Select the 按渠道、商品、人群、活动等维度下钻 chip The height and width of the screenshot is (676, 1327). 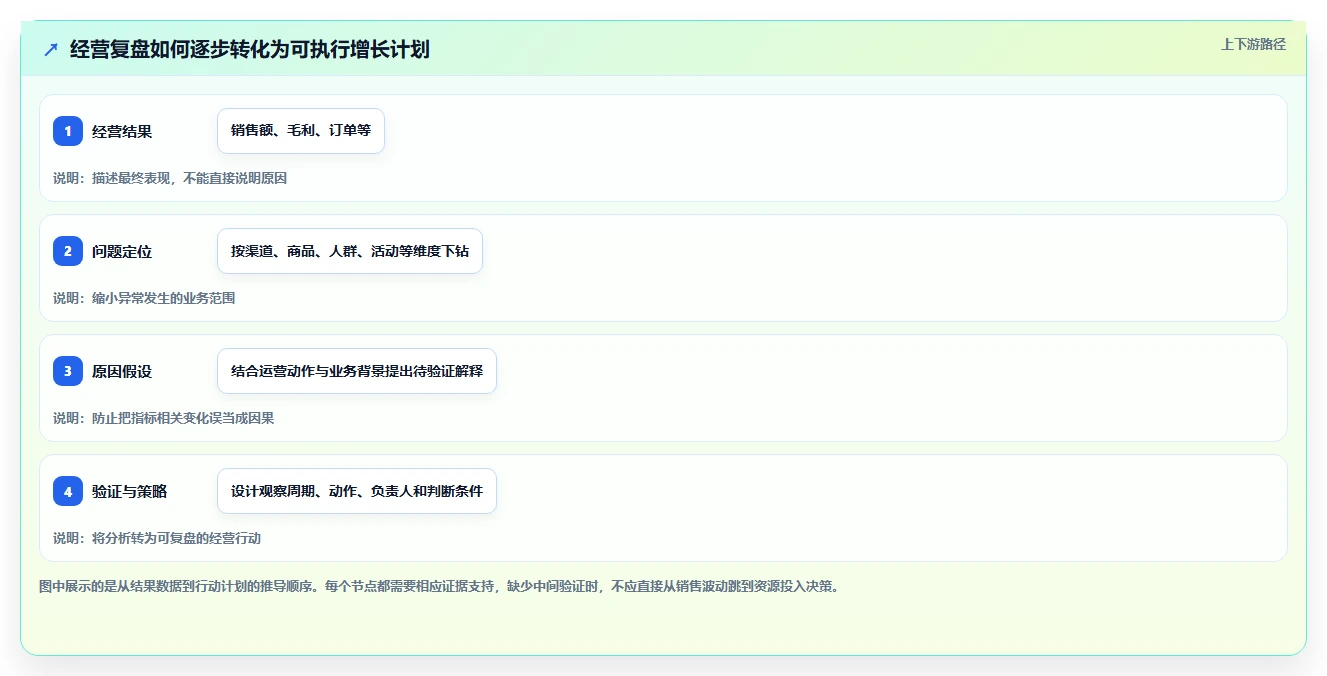[x=350, y=251]
